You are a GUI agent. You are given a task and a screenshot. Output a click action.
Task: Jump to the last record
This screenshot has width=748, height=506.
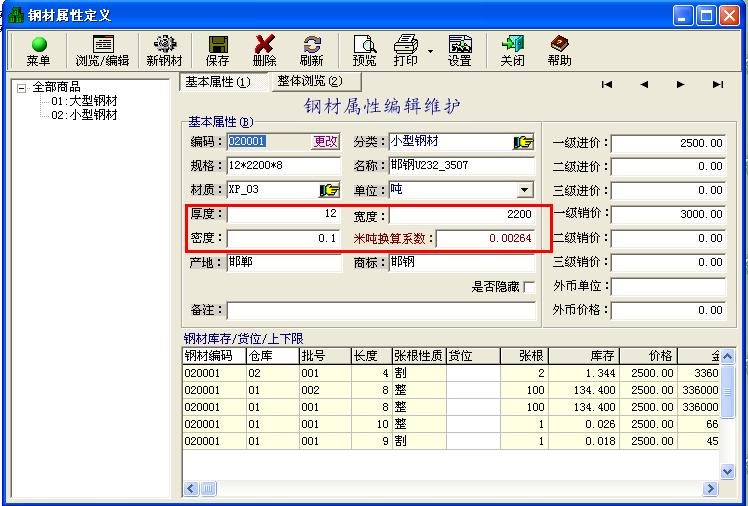tap(717, 84)
